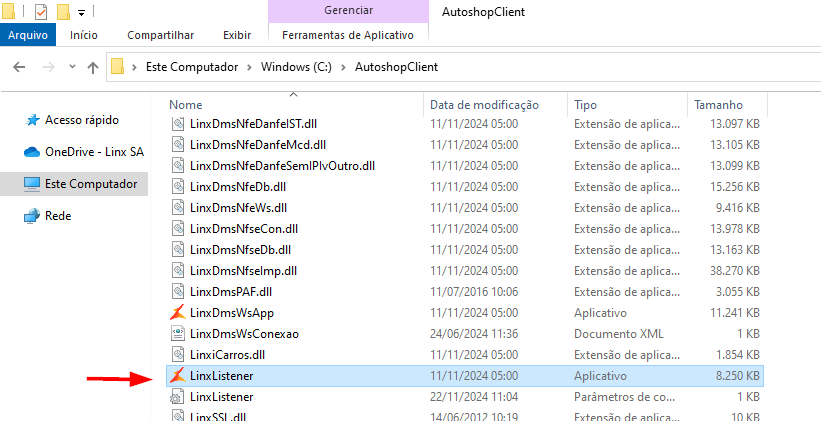
Task: Open the Compartilhar ribbon tab
Action: click(161, 35)
